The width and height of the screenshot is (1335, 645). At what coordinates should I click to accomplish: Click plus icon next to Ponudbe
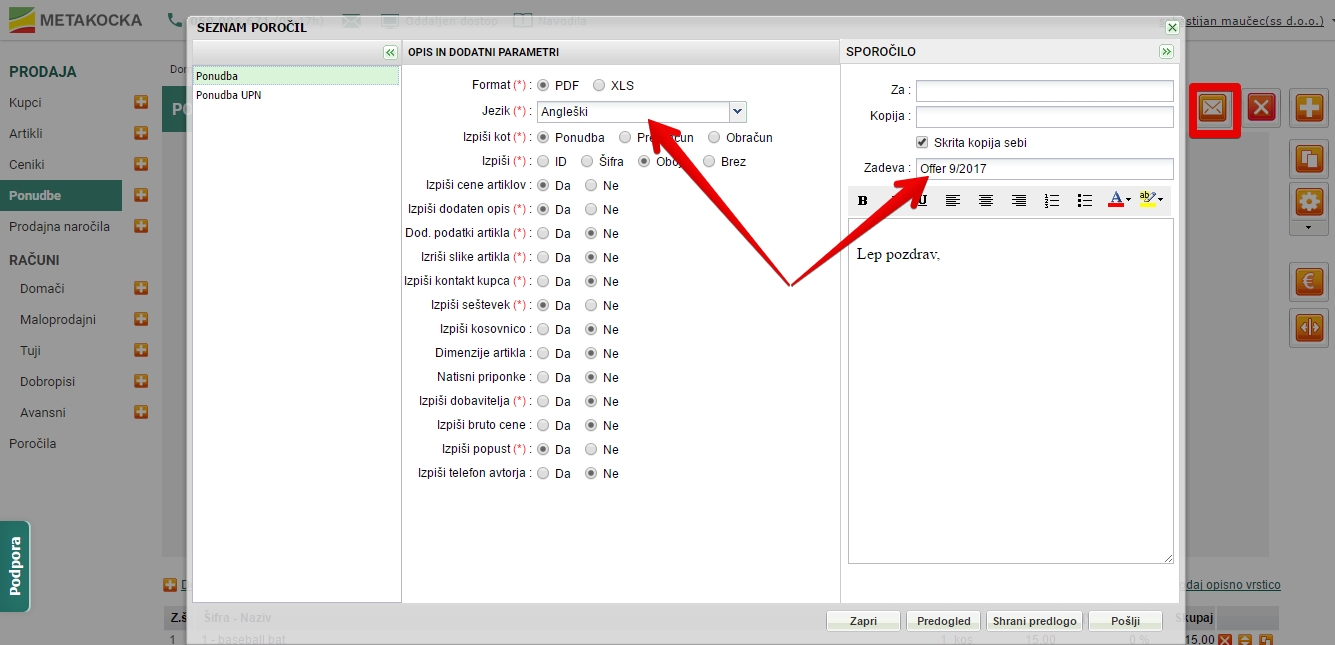[x=141, y=195]
